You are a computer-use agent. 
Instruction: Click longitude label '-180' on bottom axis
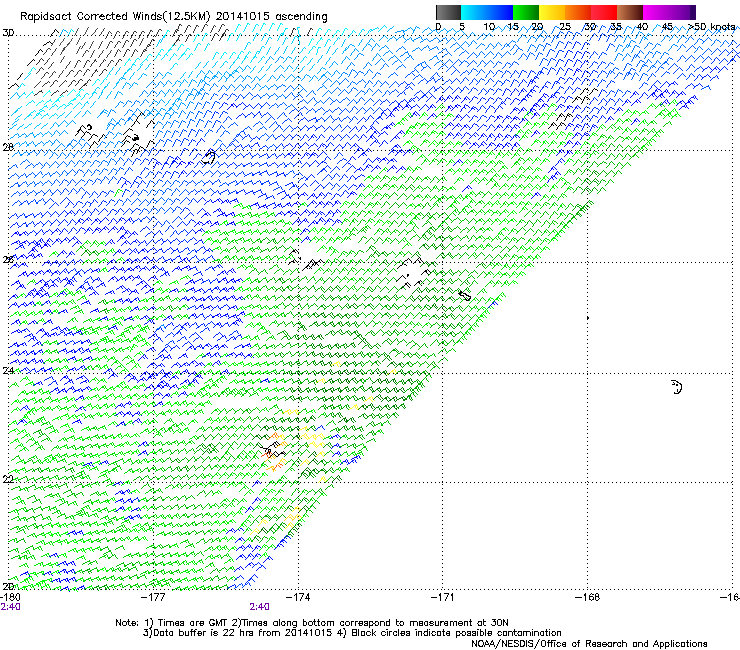[10, 597]
